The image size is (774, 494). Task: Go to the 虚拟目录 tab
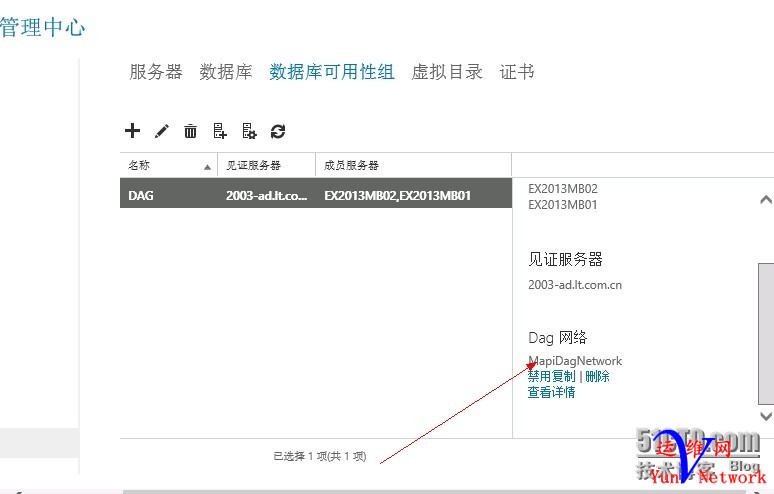tap(447, 72)
